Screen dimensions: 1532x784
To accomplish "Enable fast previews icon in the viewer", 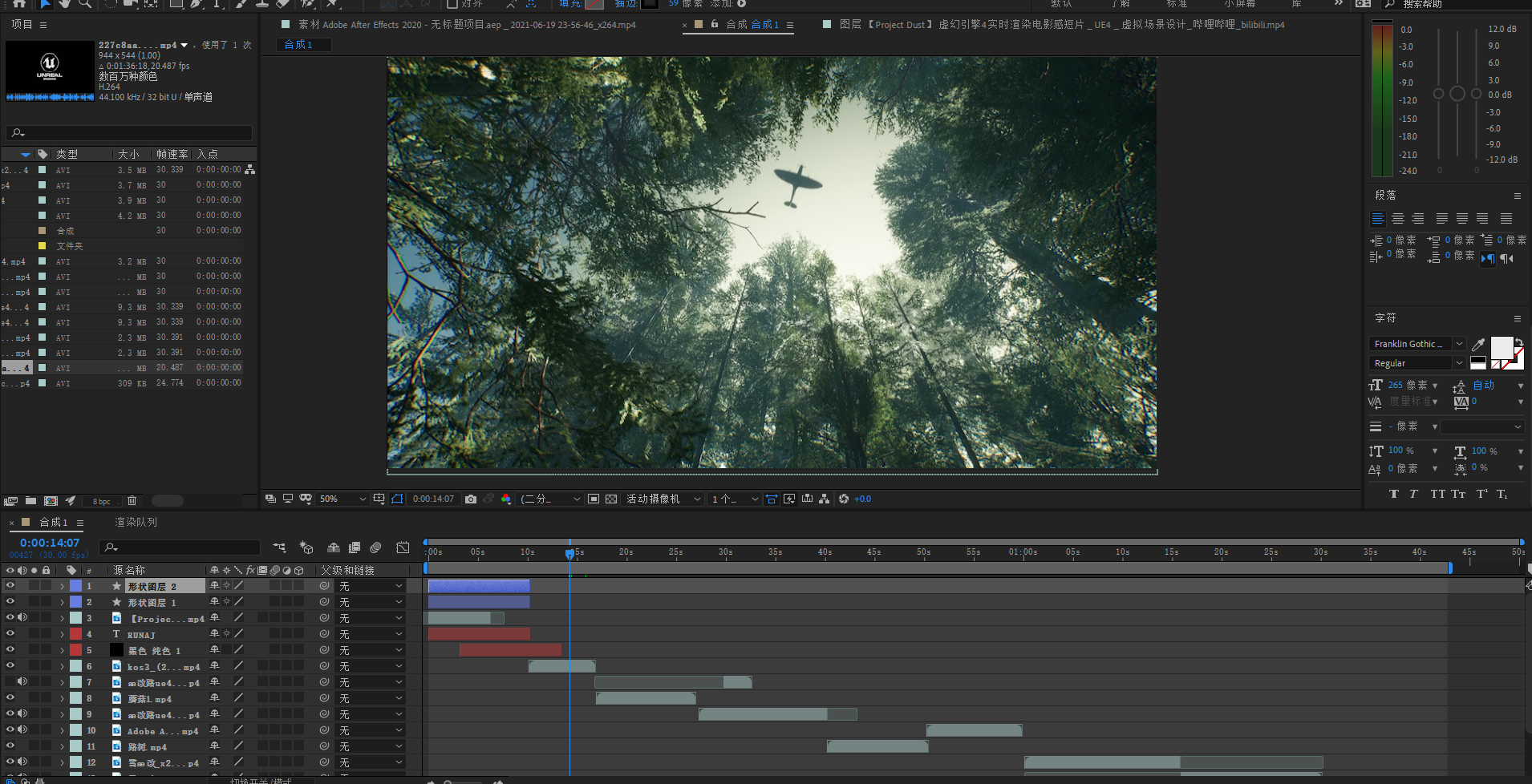I will [789, 499].
